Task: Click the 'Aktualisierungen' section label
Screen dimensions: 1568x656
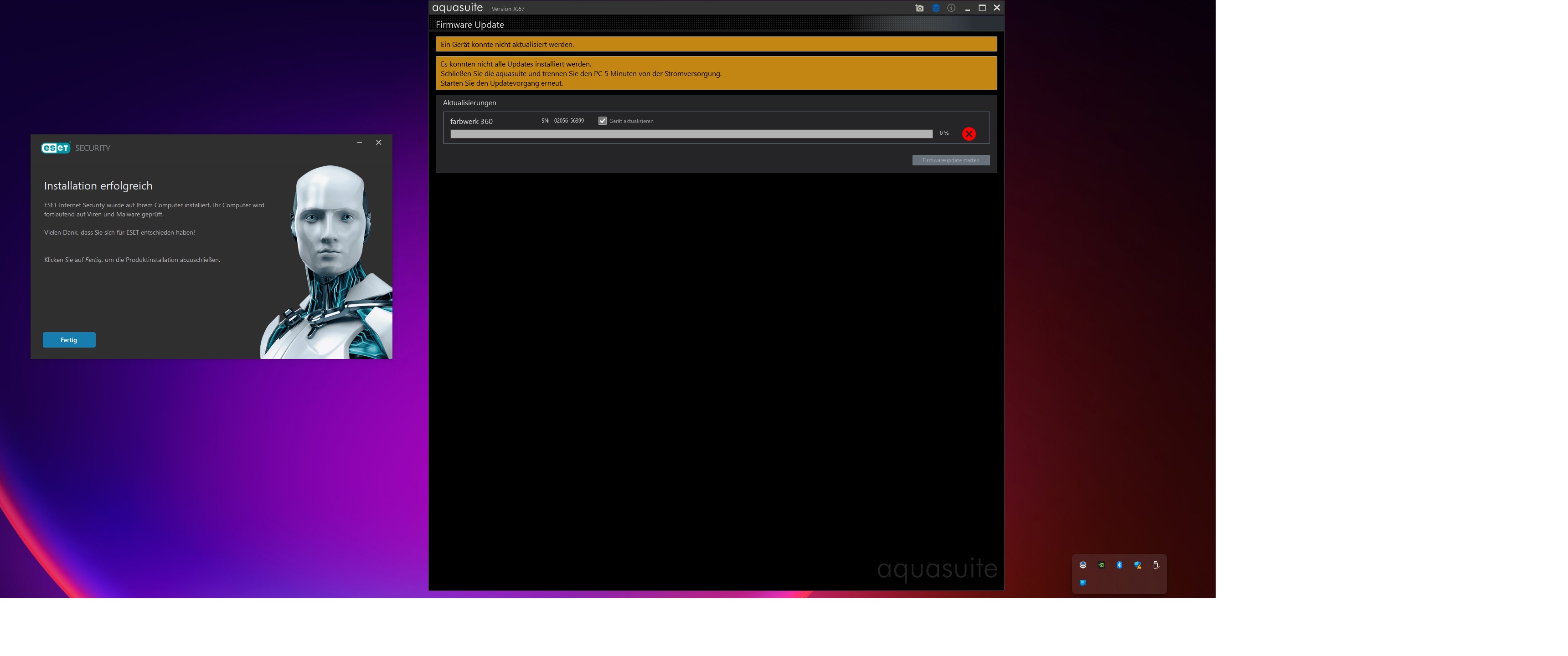Action: click(469, 103)
